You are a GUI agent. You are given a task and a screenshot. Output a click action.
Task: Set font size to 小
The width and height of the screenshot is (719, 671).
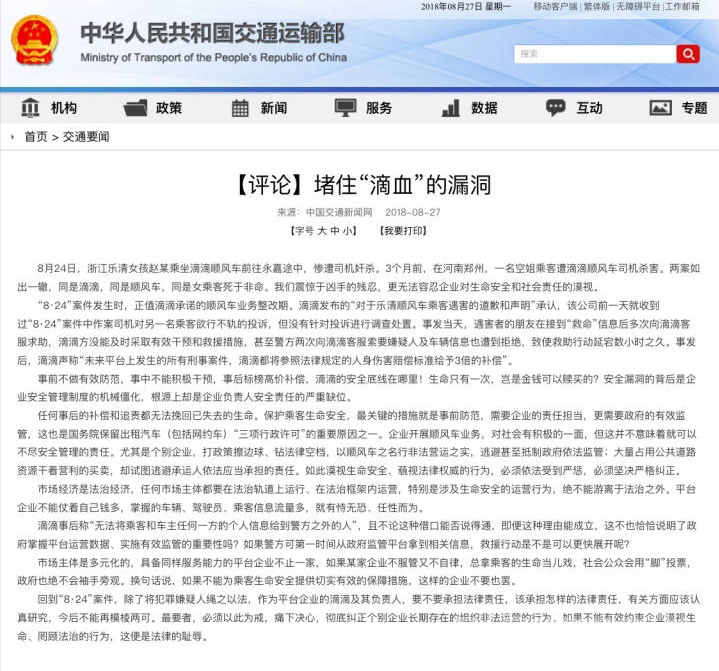click(x=347, y=231)
